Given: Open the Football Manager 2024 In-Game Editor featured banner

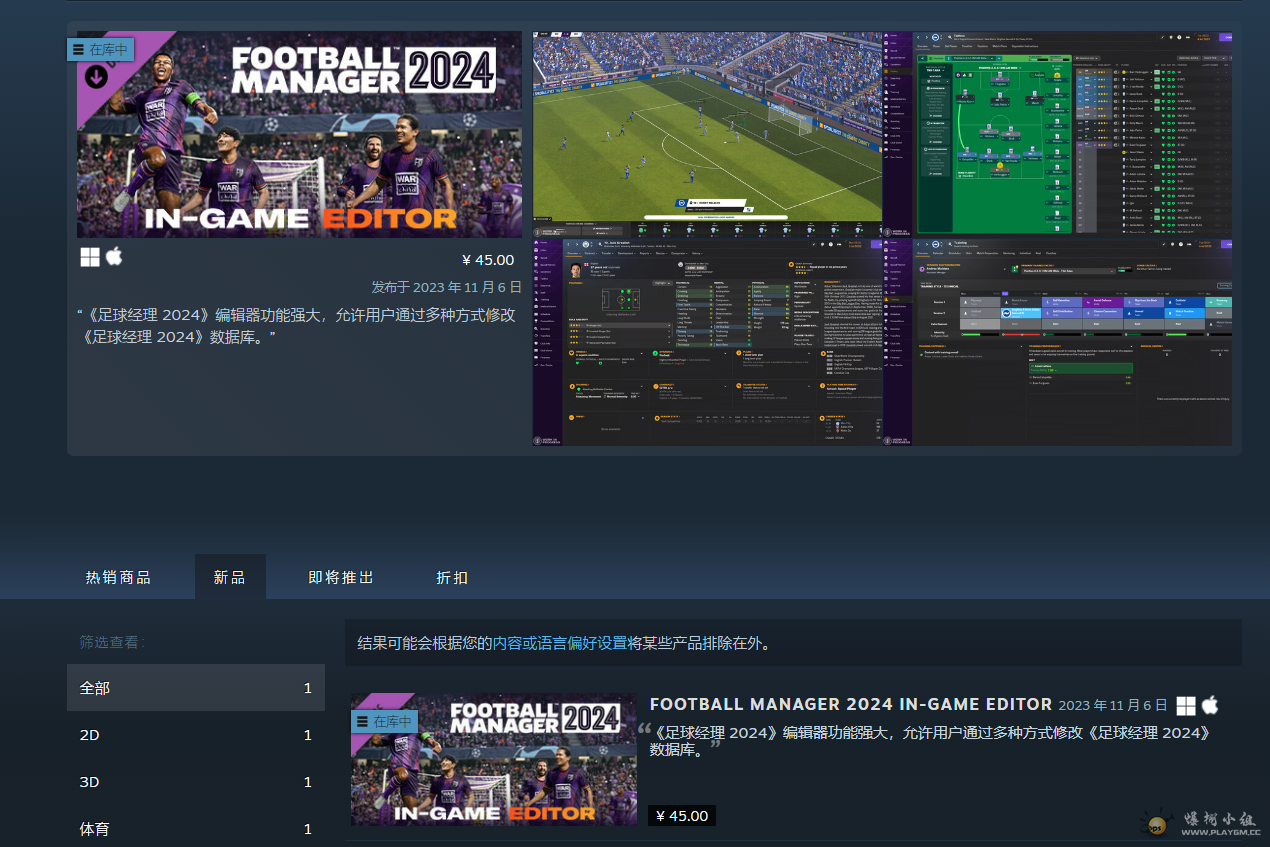Looking at the screenshot, I should 299,134.
